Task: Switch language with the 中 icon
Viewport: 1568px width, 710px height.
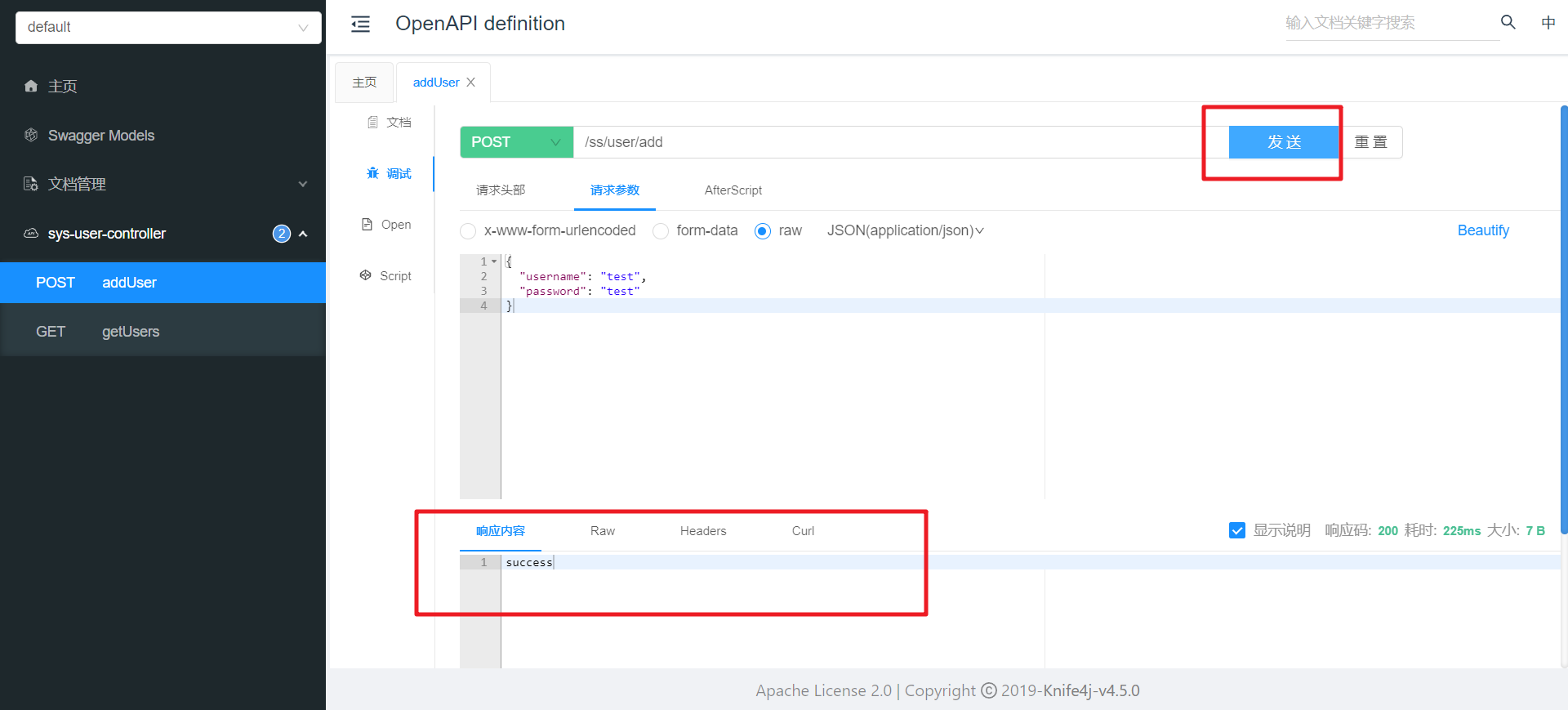Action: 1548,23
